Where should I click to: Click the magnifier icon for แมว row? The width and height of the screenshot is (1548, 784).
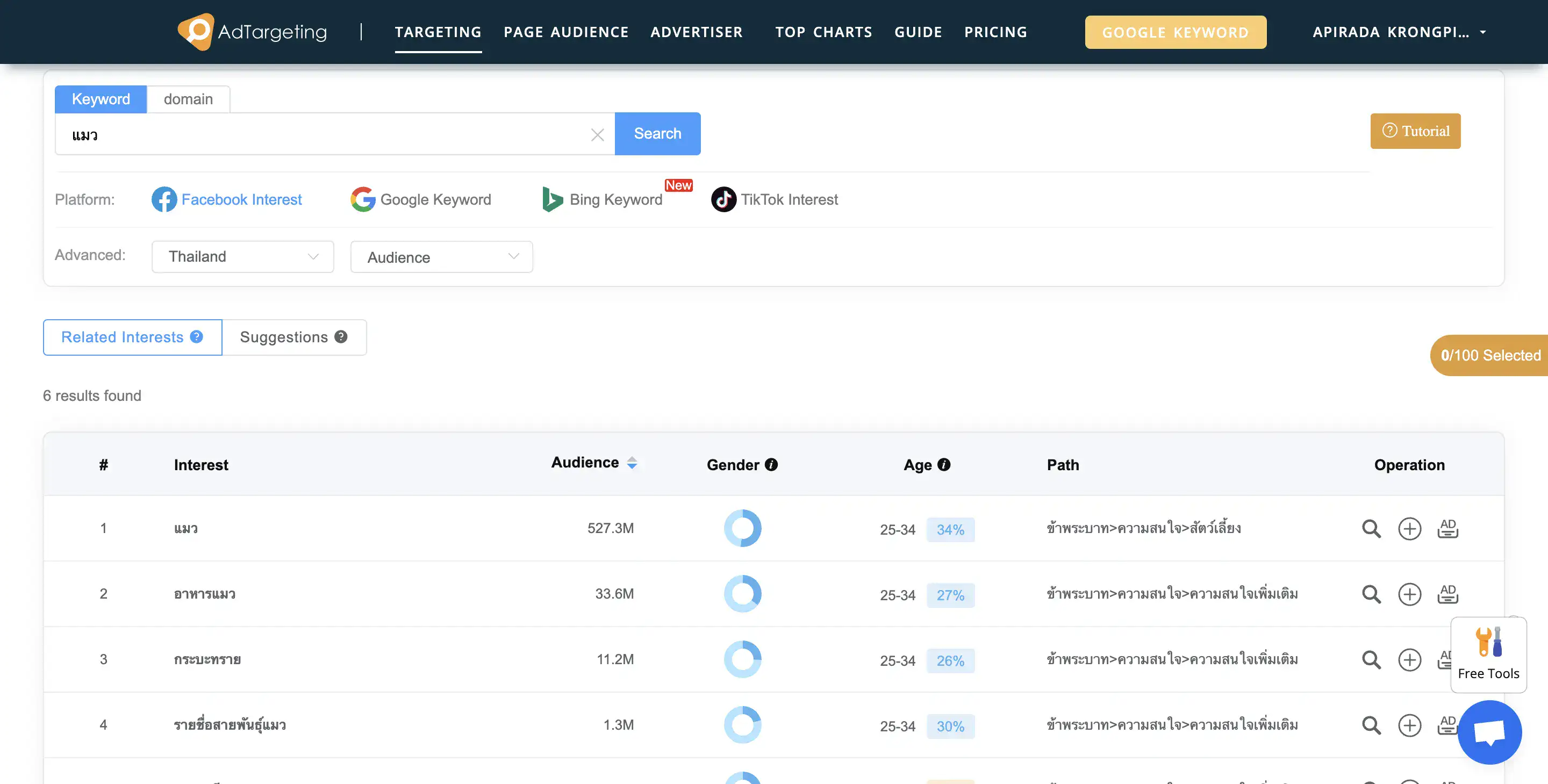[1371, 529]
